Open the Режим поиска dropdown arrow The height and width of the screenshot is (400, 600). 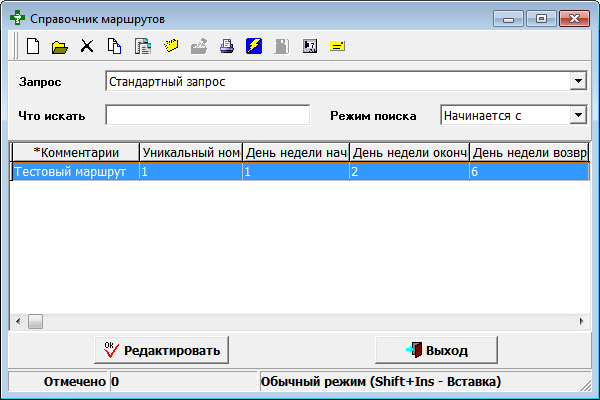tap(578, 115)
